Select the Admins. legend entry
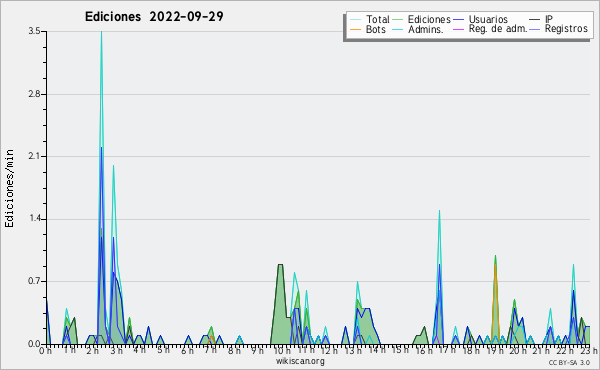600x370 pixels. coord(426,29)
